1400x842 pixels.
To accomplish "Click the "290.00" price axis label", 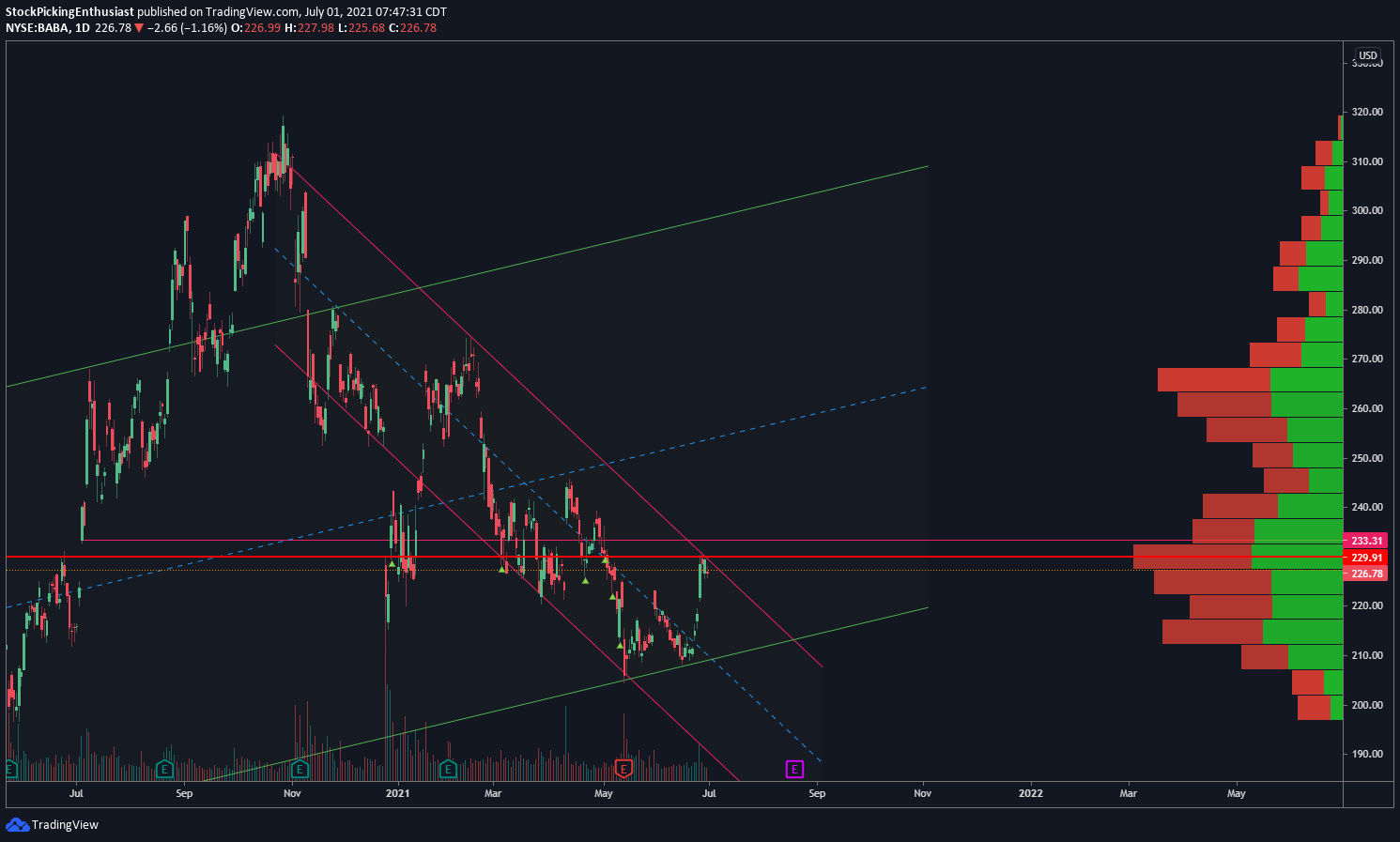I will (x=1367, y=260).
